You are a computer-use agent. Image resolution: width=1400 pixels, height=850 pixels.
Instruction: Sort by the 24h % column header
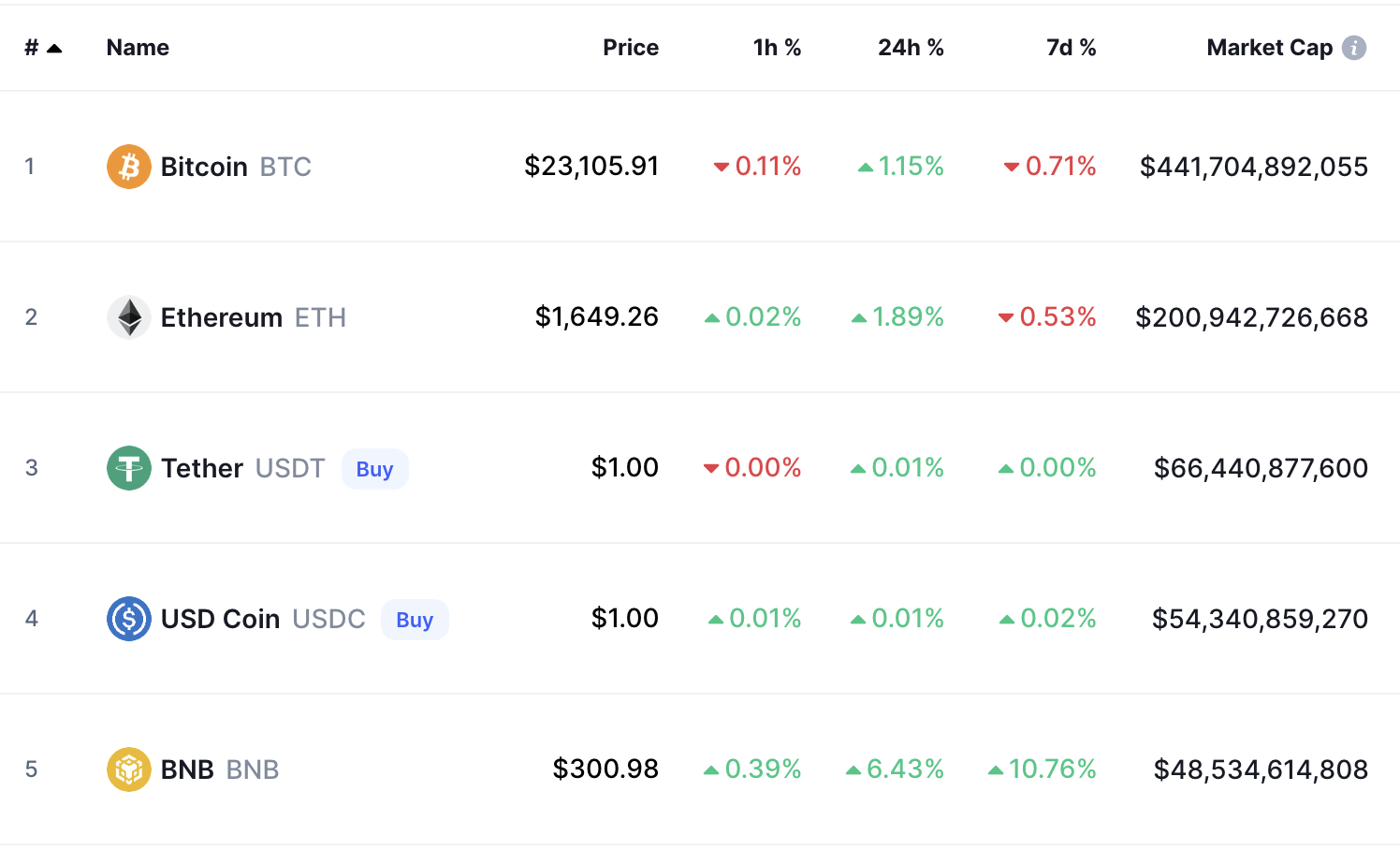[911, 48]
